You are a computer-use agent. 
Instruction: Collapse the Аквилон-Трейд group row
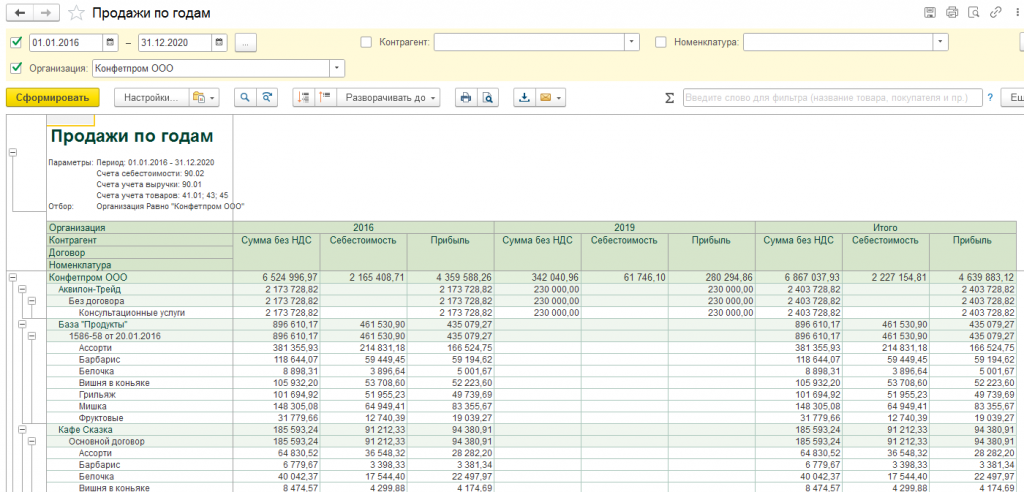(x=22, y=289)
